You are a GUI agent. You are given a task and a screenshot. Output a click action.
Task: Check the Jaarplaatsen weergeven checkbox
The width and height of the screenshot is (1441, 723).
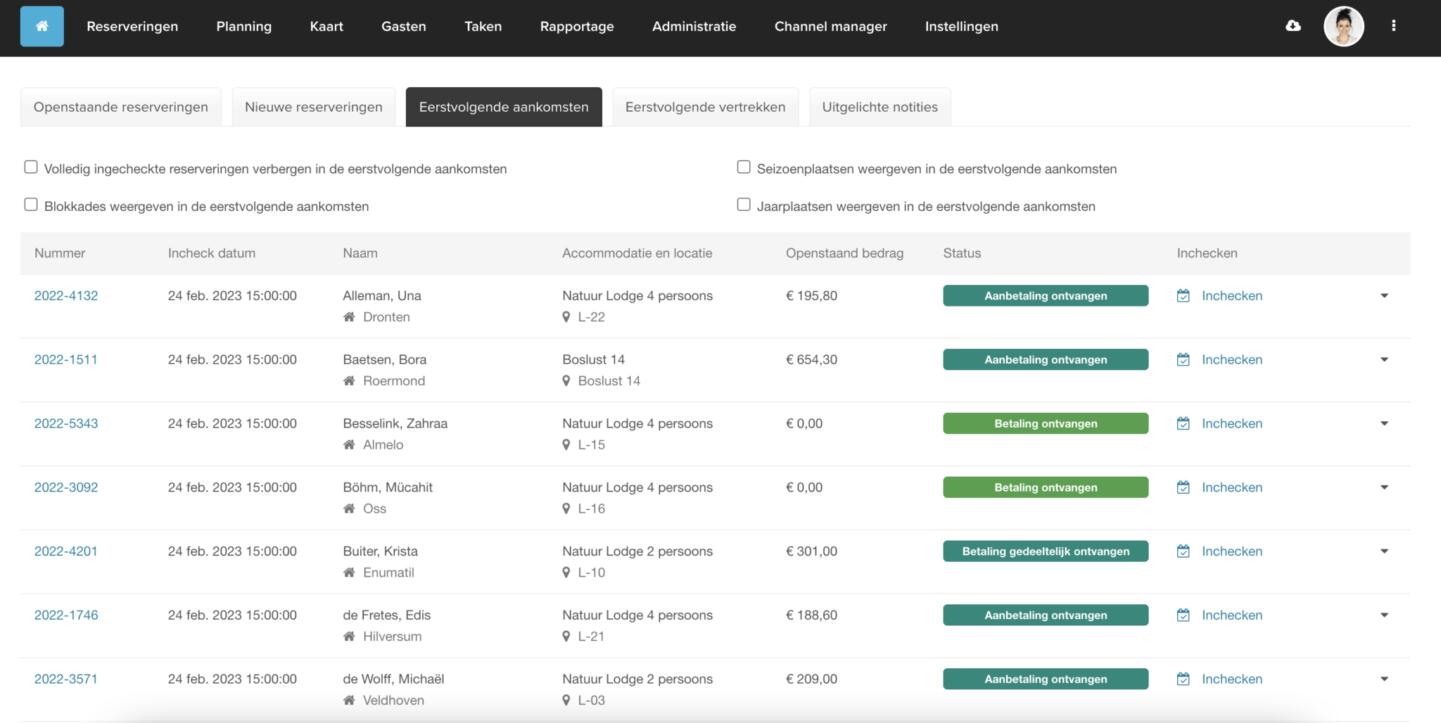pyautogui.click(x=744, y=204)
